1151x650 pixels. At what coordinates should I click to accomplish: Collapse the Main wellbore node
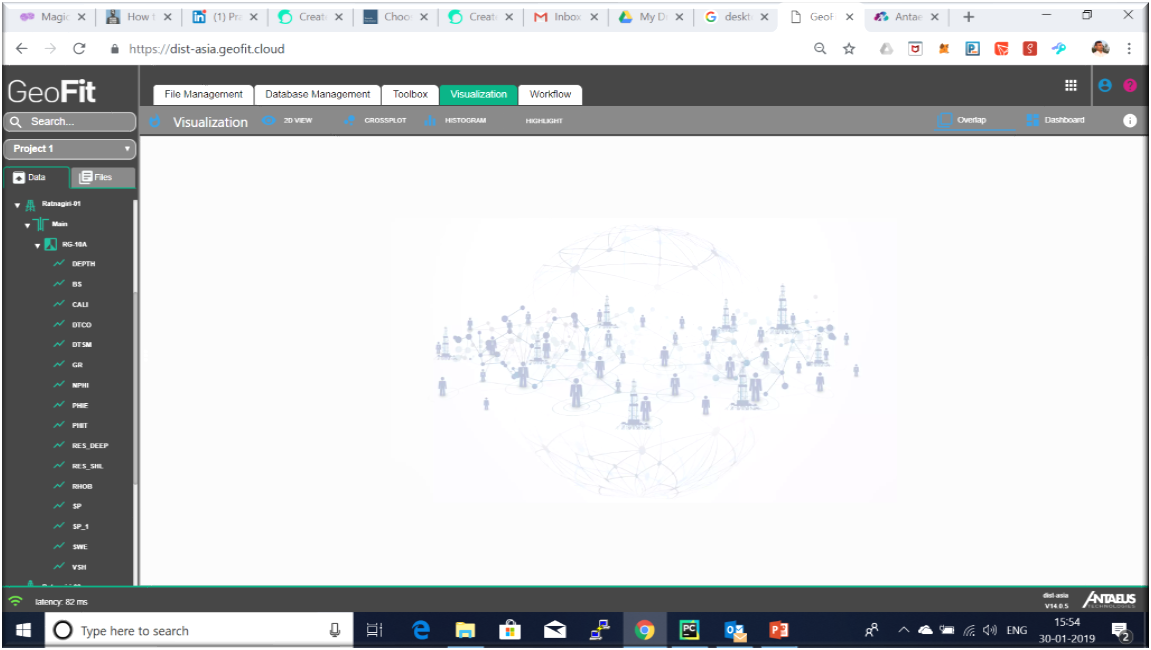(x=27, y=225)
